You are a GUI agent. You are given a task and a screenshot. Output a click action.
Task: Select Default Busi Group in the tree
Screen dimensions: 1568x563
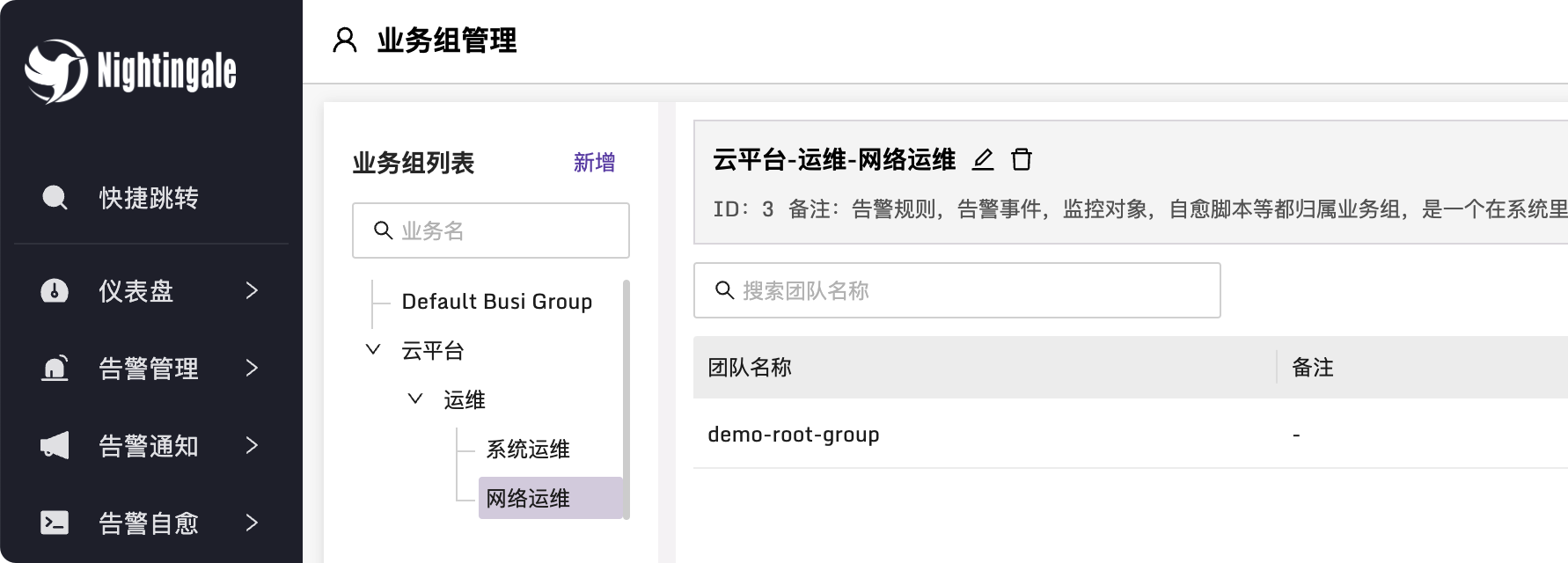click(496, 302)
